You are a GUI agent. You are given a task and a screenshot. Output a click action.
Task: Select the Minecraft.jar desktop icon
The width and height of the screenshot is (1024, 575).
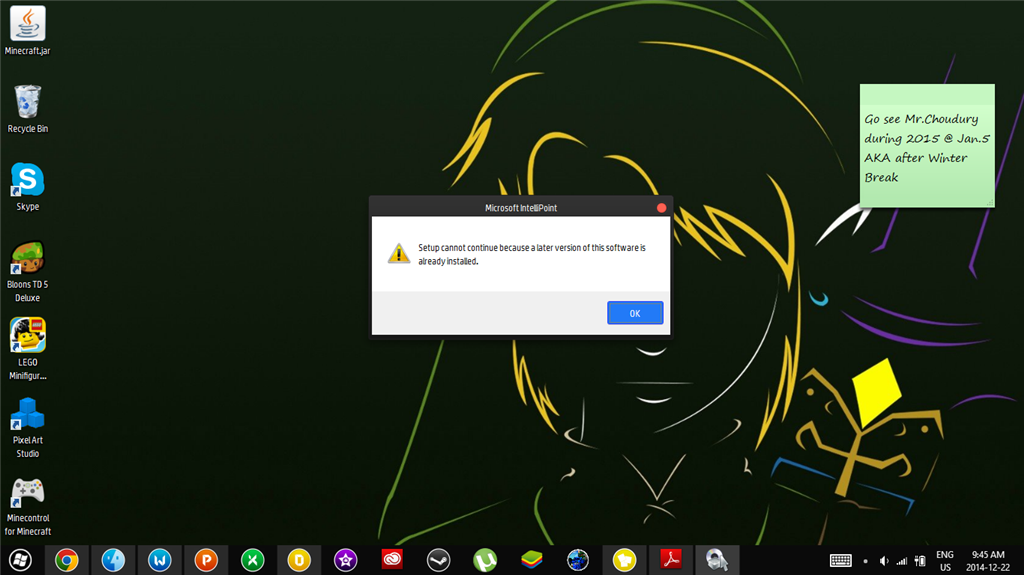click(x=27, y=31)
